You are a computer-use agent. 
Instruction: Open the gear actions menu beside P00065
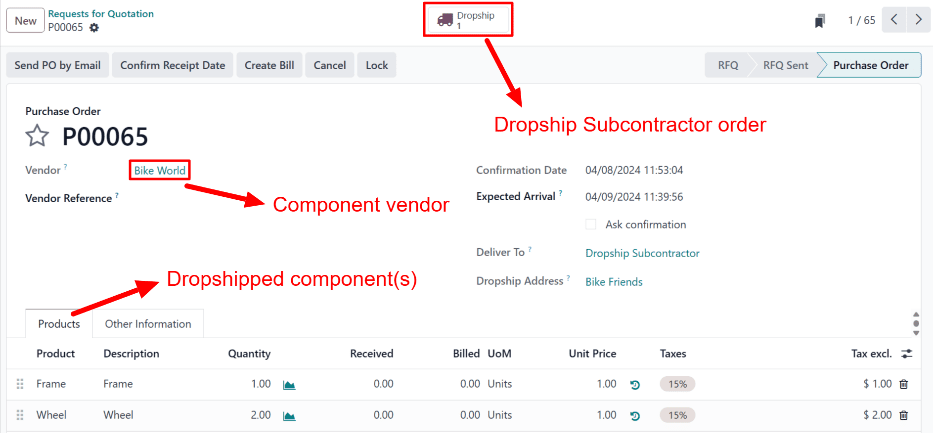[x=94, y=27]
